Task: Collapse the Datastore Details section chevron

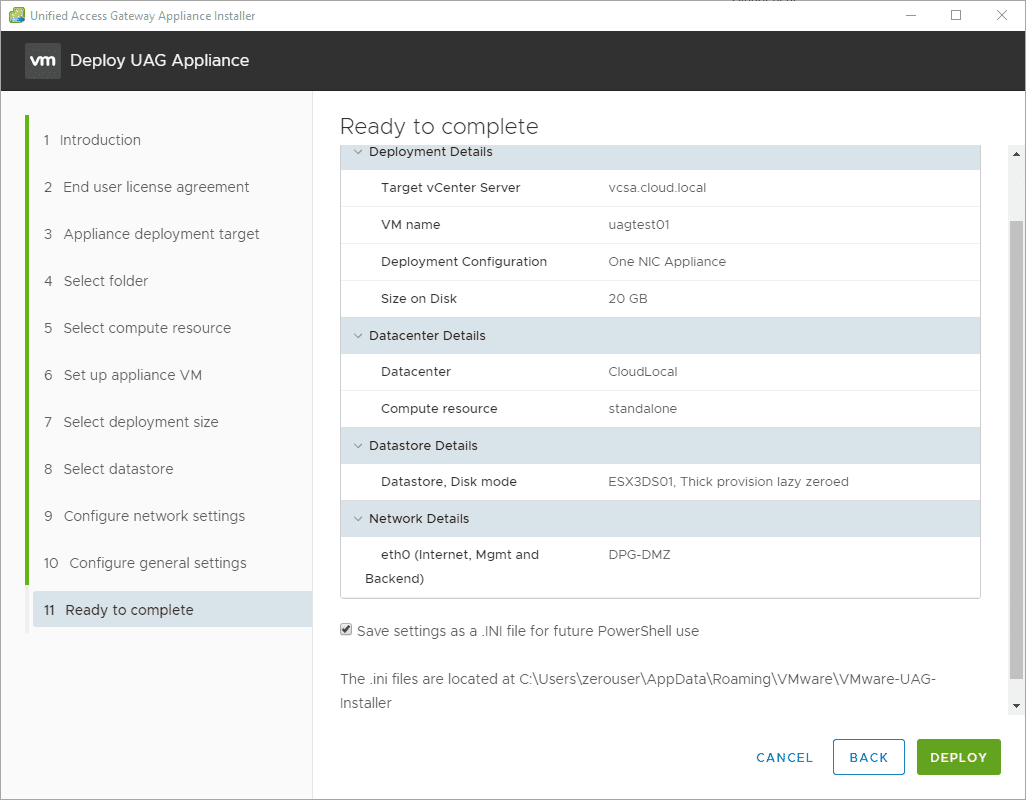Action: (358, 446)
